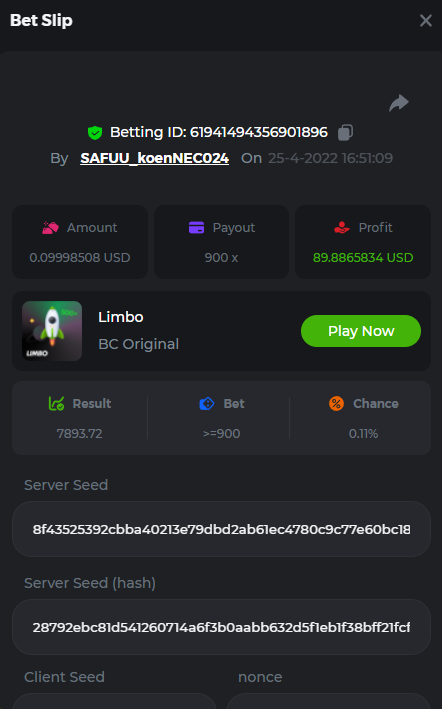Click the orange Chance percent icon
442x709 pixels.
pyautogui.click(x=336, y=403)
